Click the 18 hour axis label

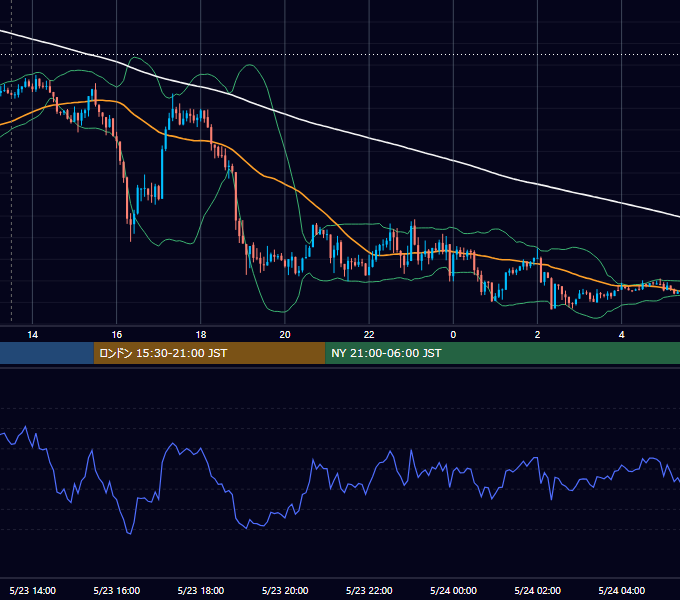[x=201, y=335]
